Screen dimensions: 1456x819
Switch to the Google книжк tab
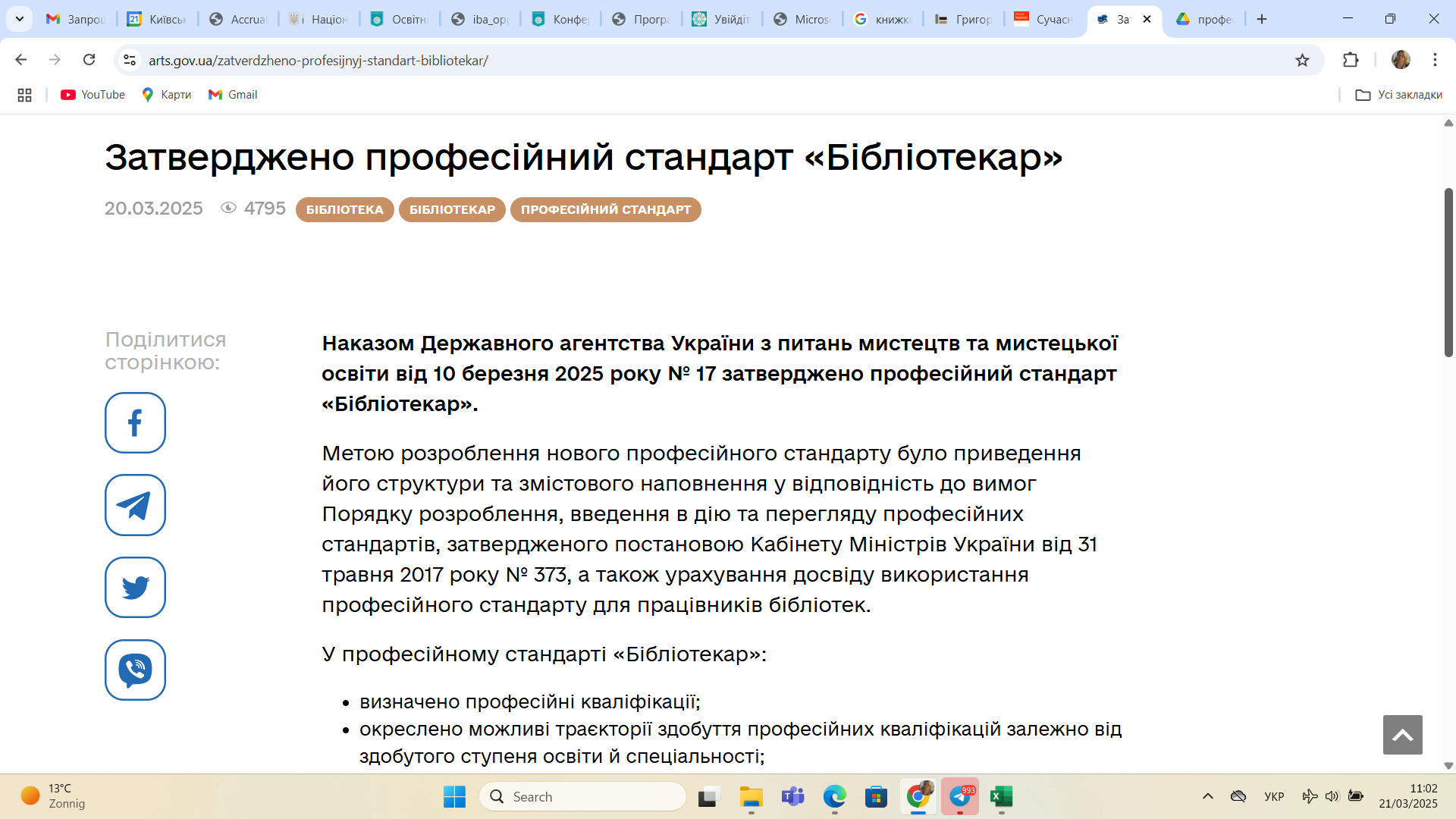point(883,19)
